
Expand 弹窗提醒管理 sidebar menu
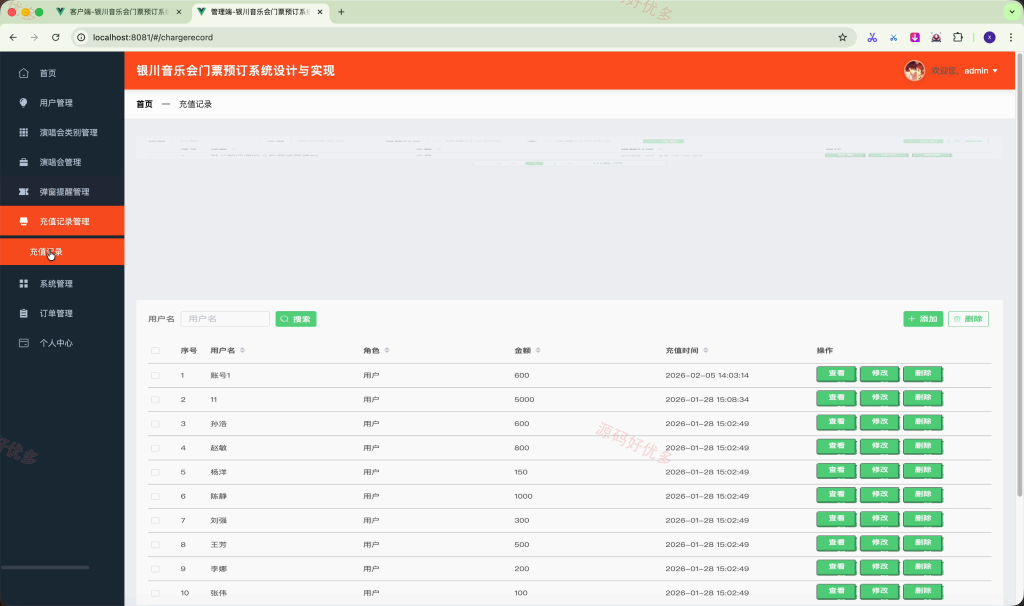(62, 191)
